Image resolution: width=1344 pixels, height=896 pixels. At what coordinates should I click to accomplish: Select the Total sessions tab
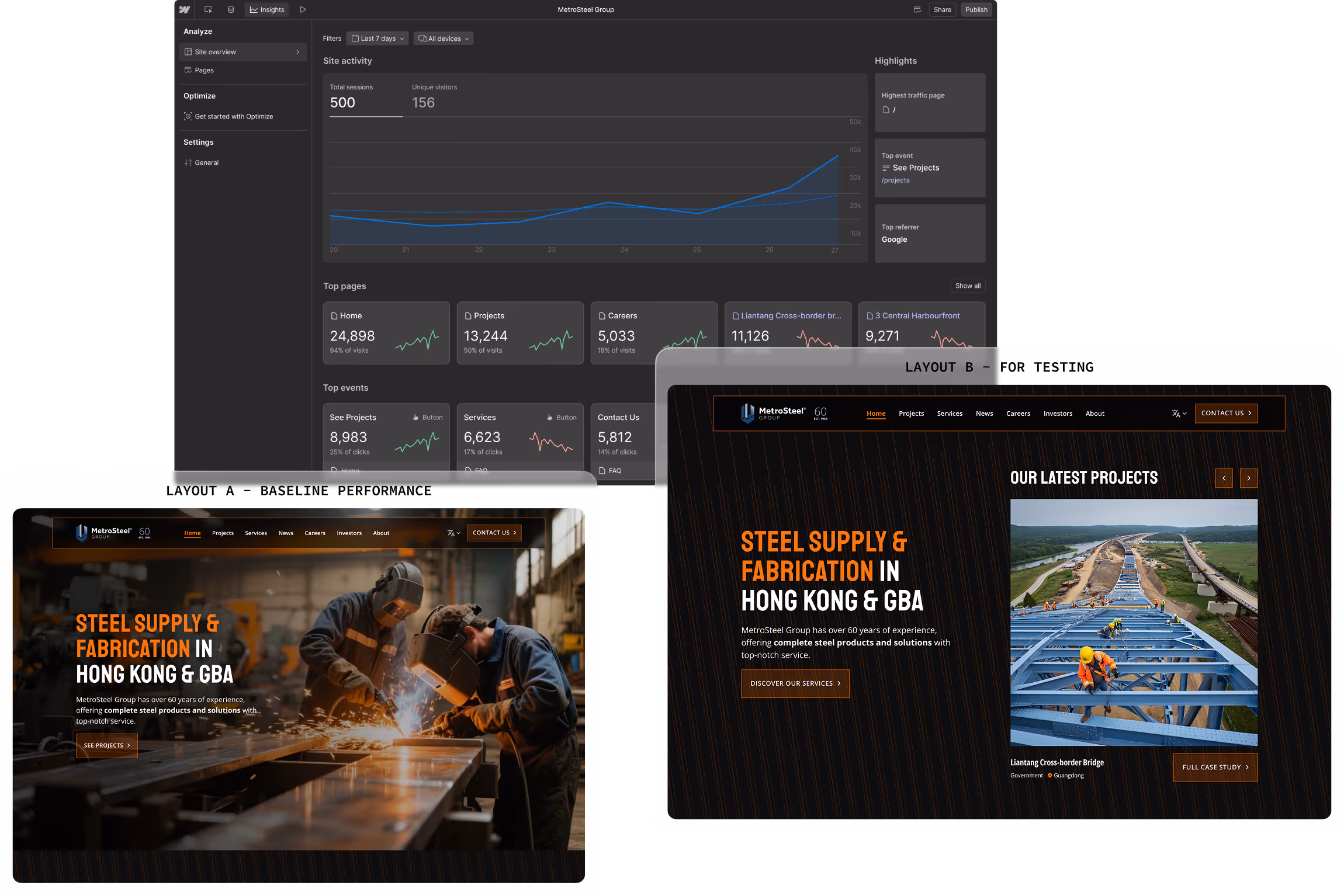tap(366, 97)
